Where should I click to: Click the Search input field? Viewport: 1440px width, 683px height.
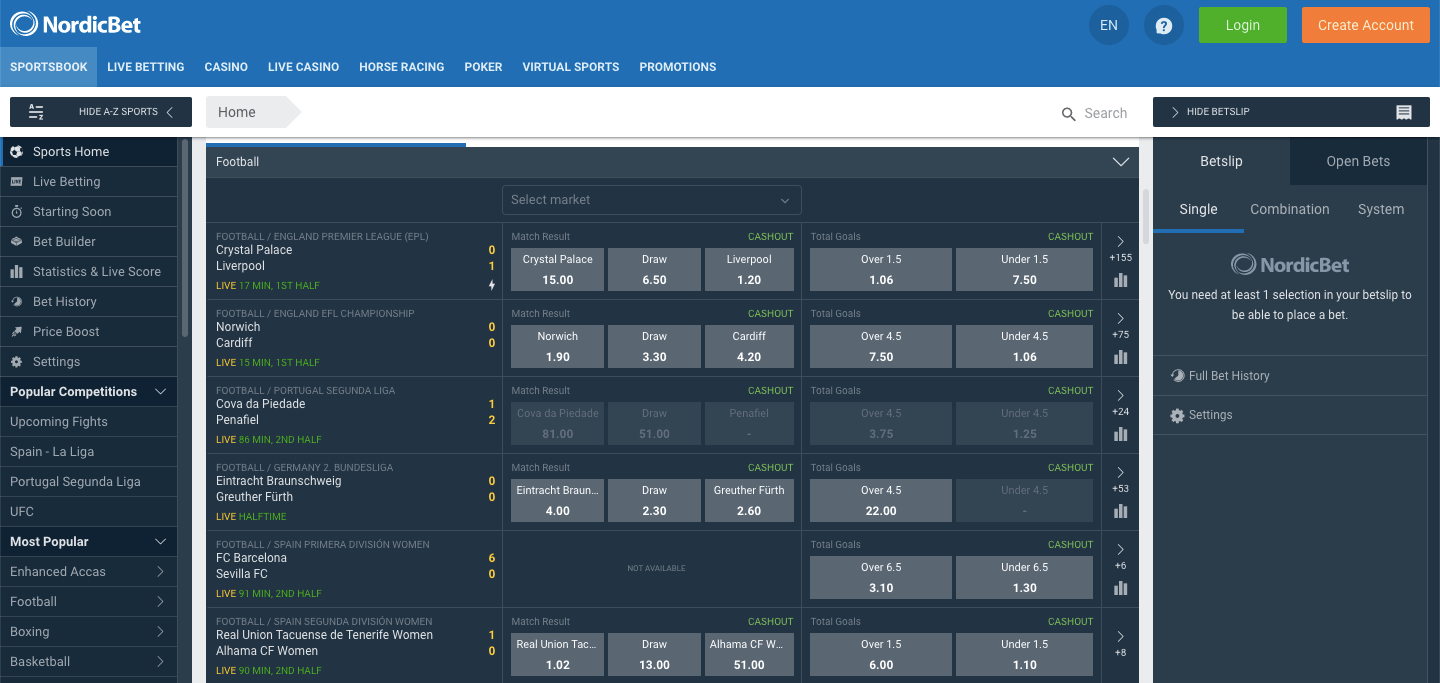click(1106, 114)
